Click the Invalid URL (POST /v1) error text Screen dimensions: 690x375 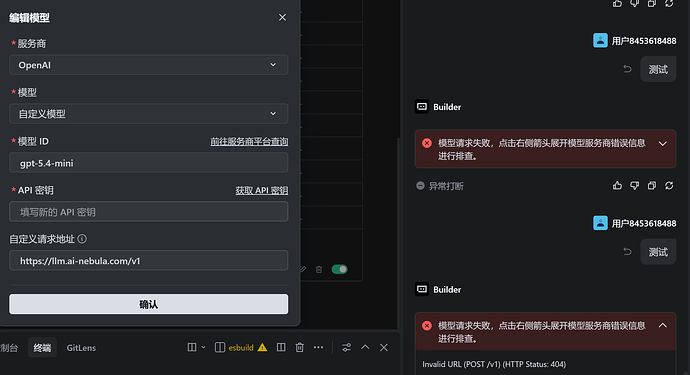pyautogui.click(x=494, y=364)
